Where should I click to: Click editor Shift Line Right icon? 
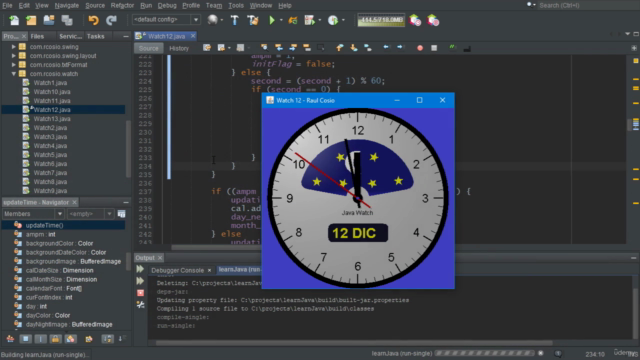pos(400,48)
